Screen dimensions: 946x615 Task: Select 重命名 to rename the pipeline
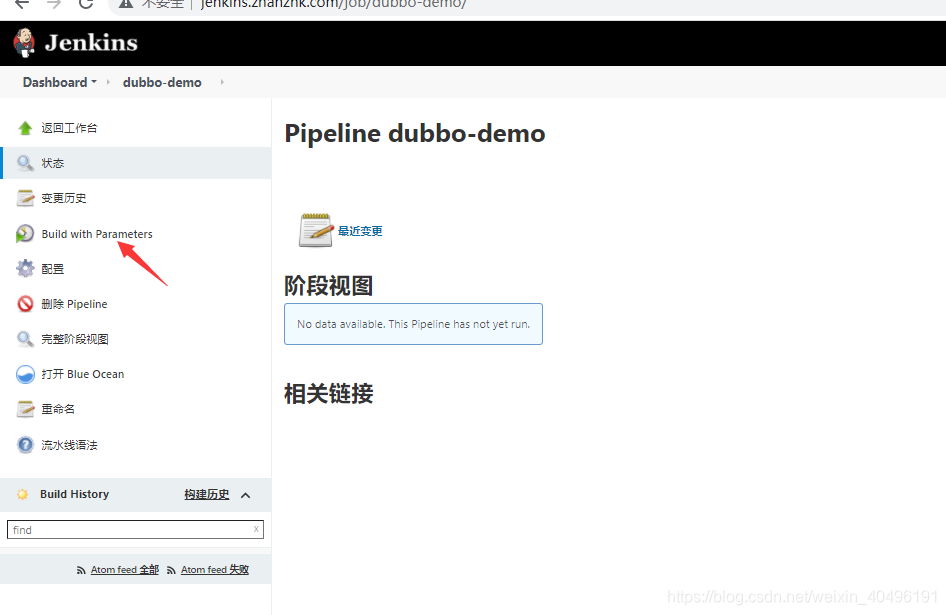coord(58,409)
